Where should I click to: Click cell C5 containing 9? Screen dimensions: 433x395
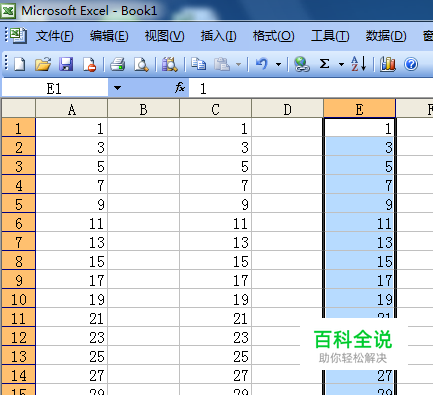point(215,204)
